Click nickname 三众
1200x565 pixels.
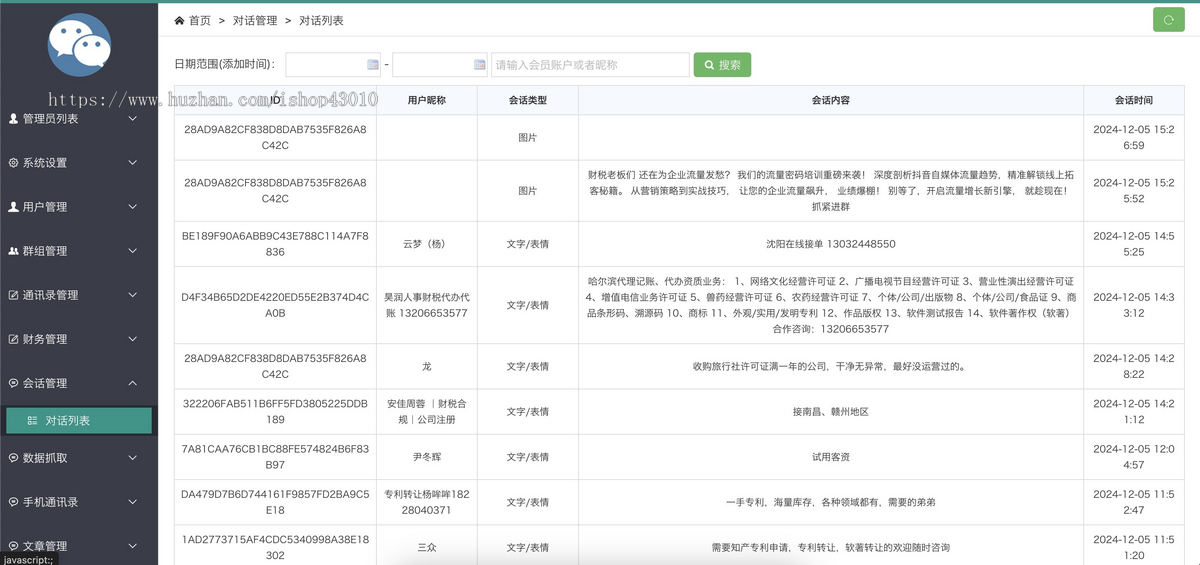(427, 547)
